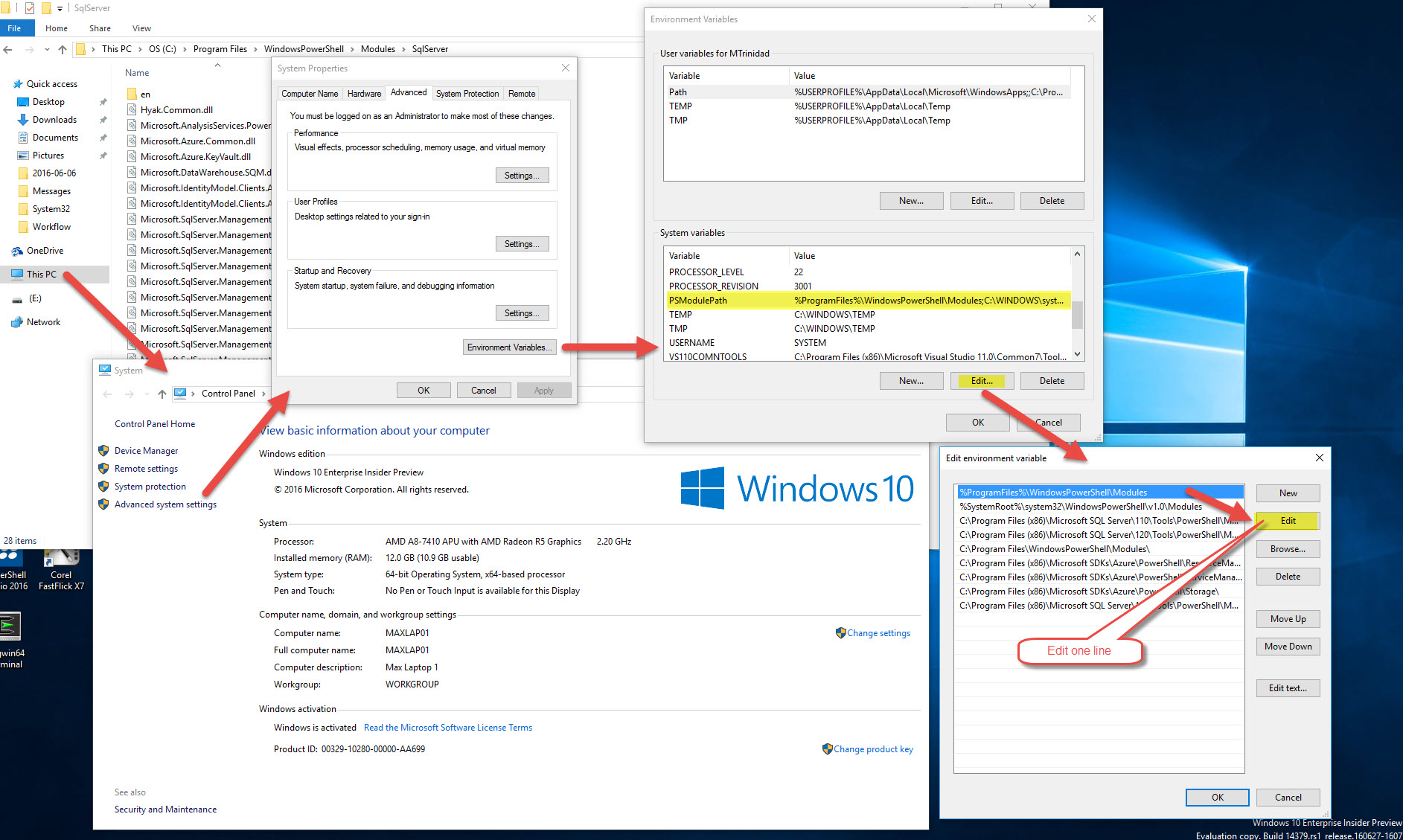Image resolution: width=1403 pixels, height=840 pixels.
Task: Click the Name column header in file list
Action: point(137,73)
